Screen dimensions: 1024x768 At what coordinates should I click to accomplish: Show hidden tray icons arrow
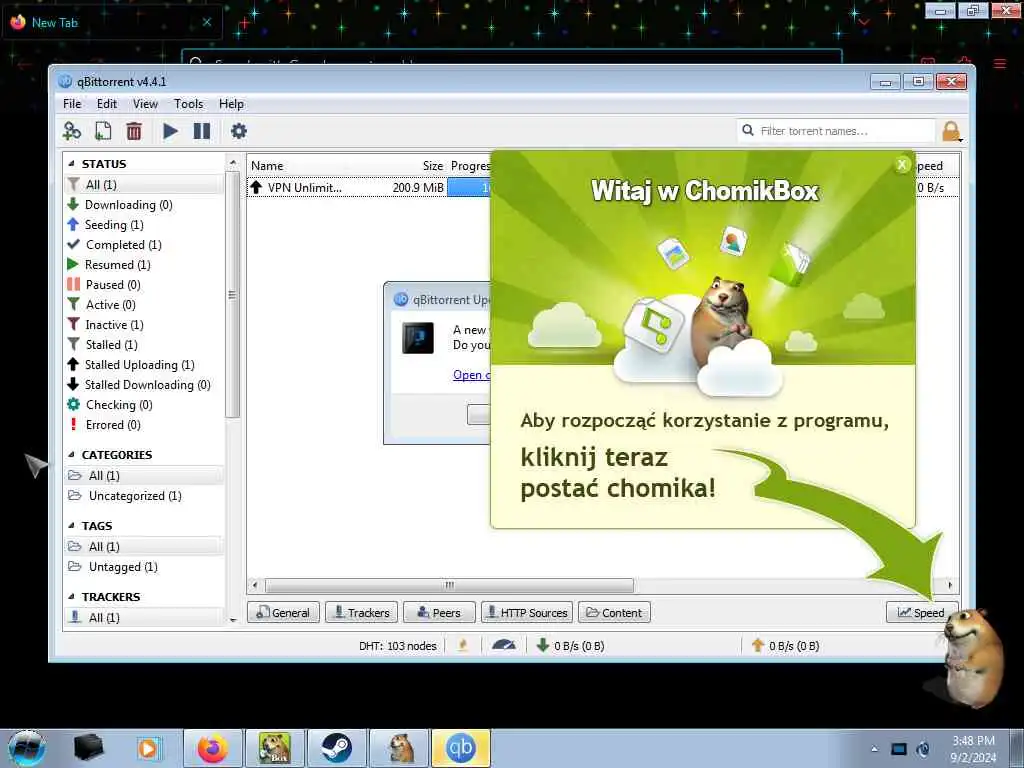(x=874, y=749)
